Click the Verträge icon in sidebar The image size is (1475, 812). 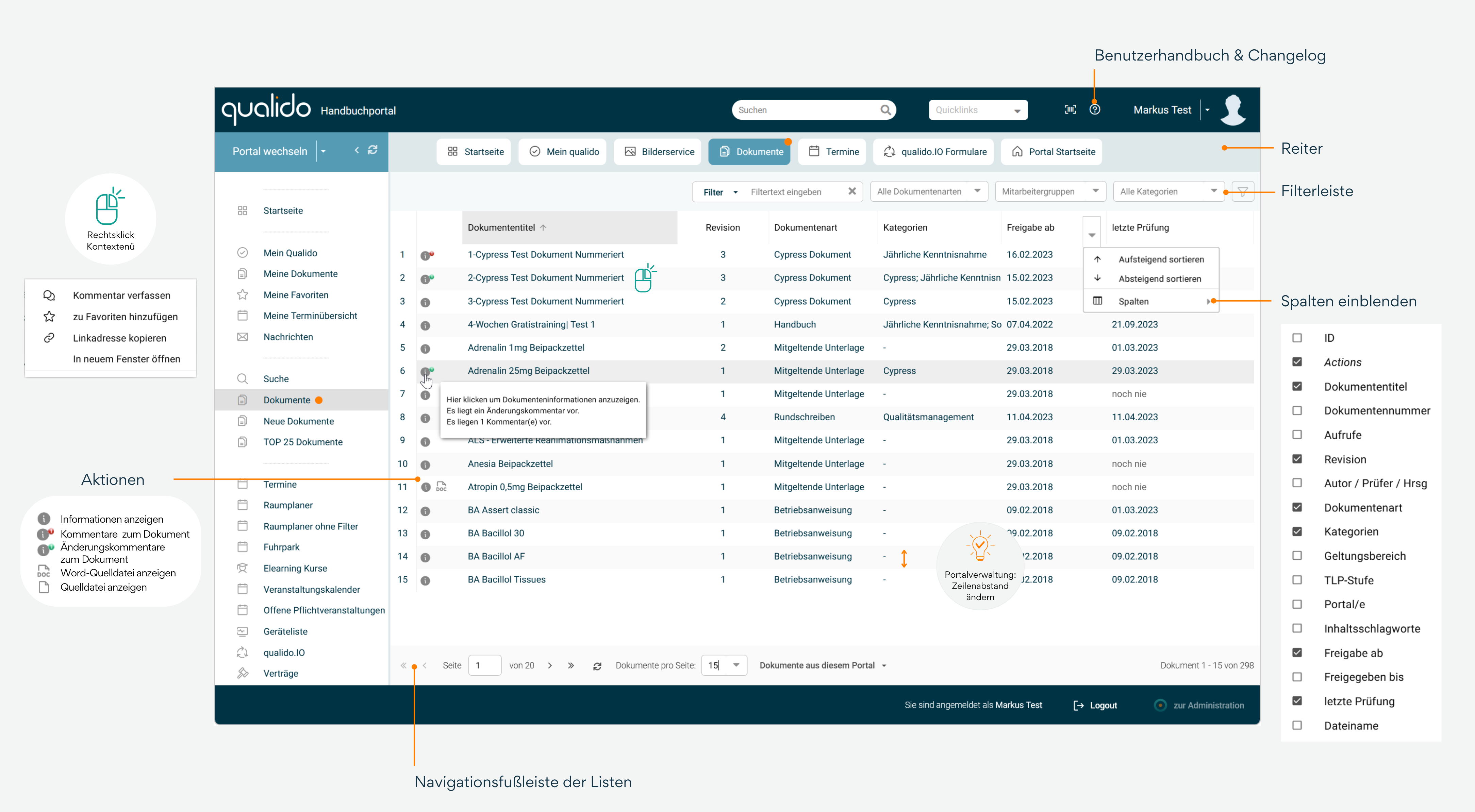tap(242, 674)
